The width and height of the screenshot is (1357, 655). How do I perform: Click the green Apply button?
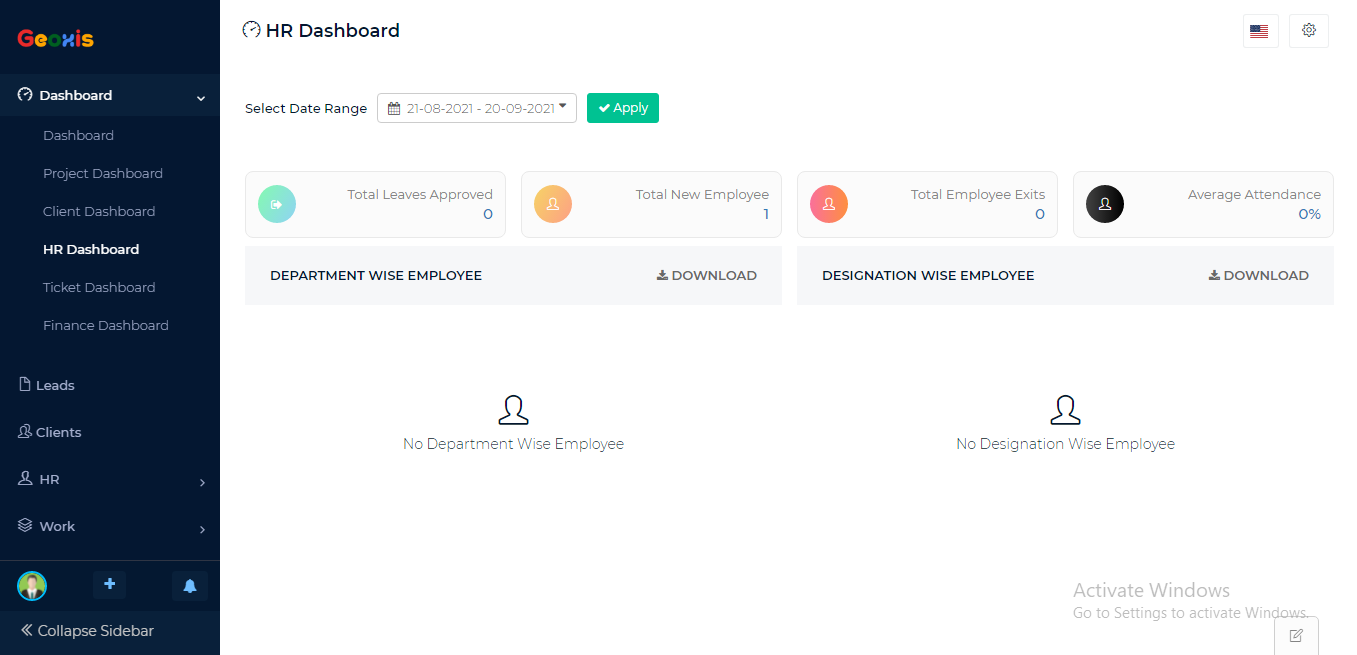[623, 108]
